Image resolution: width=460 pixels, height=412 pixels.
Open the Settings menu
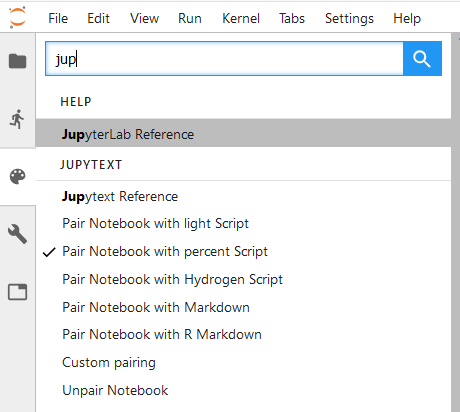[349, 18]
